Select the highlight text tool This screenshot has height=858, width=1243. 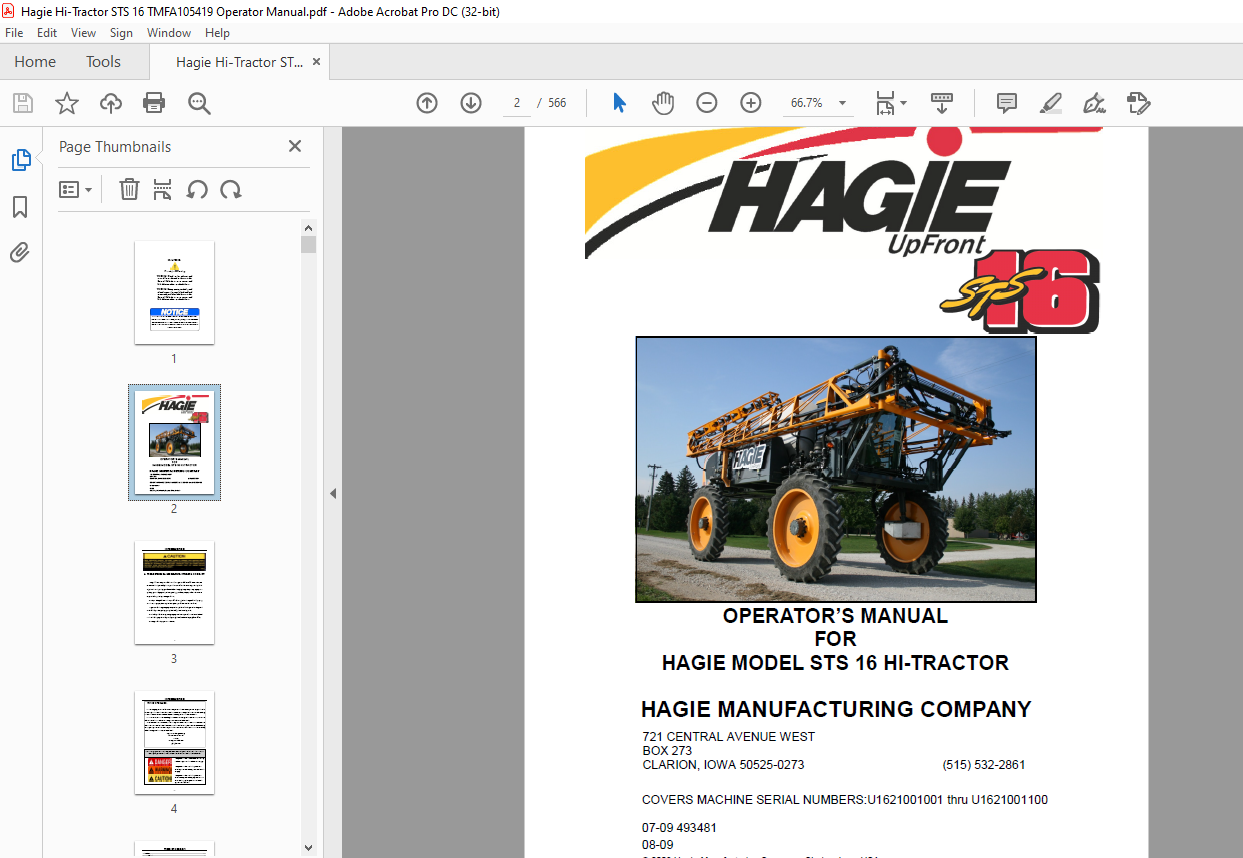click(1050, 103)
